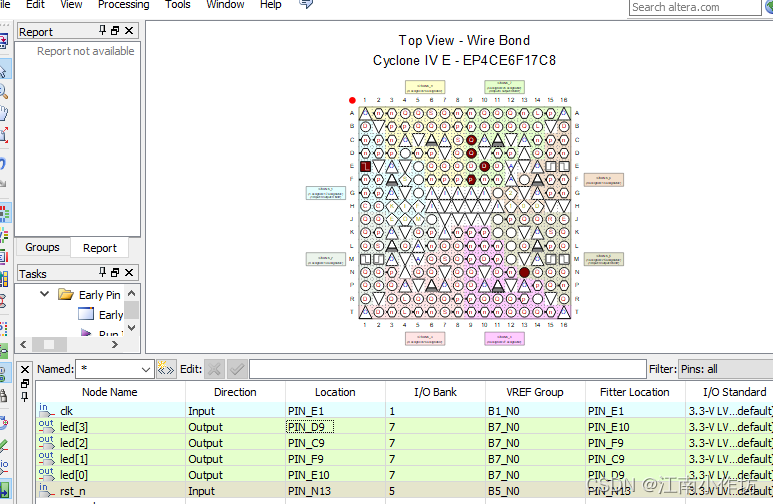Click the Early Pin folder icon
Image resolution: width=773 pixels, height=504 pixels.
click(x=66, y=295)
